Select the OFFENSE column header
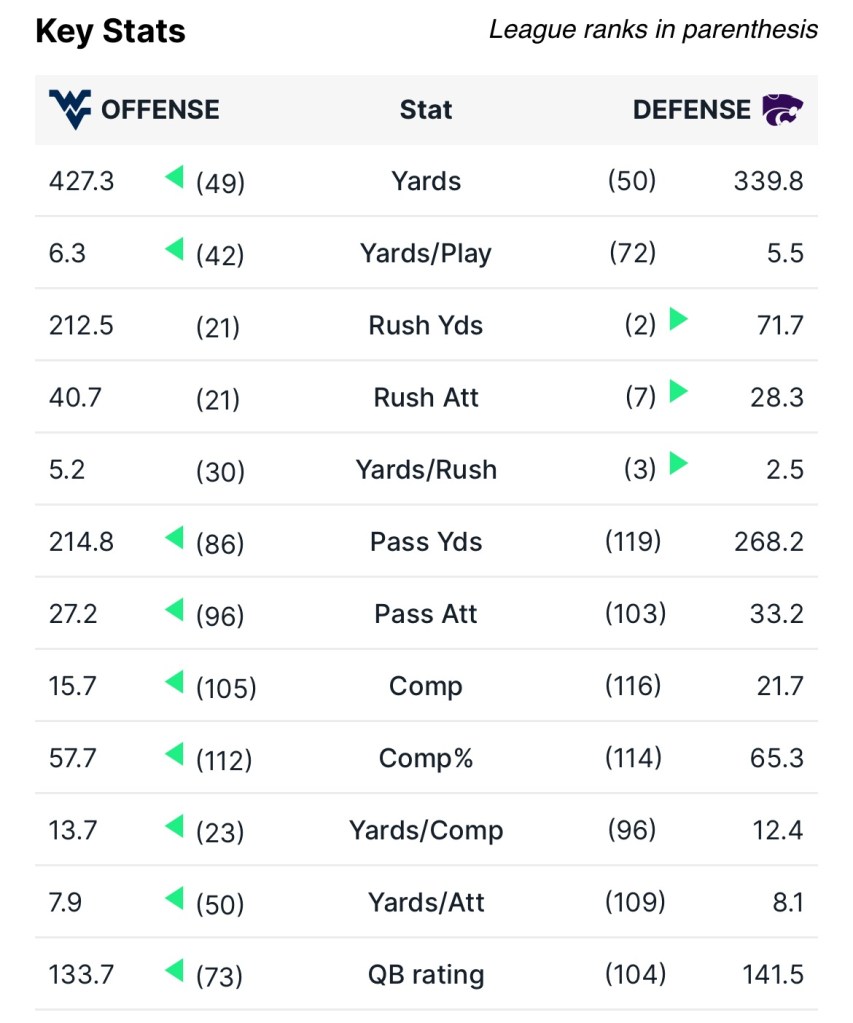 click(x=160, y=109)
